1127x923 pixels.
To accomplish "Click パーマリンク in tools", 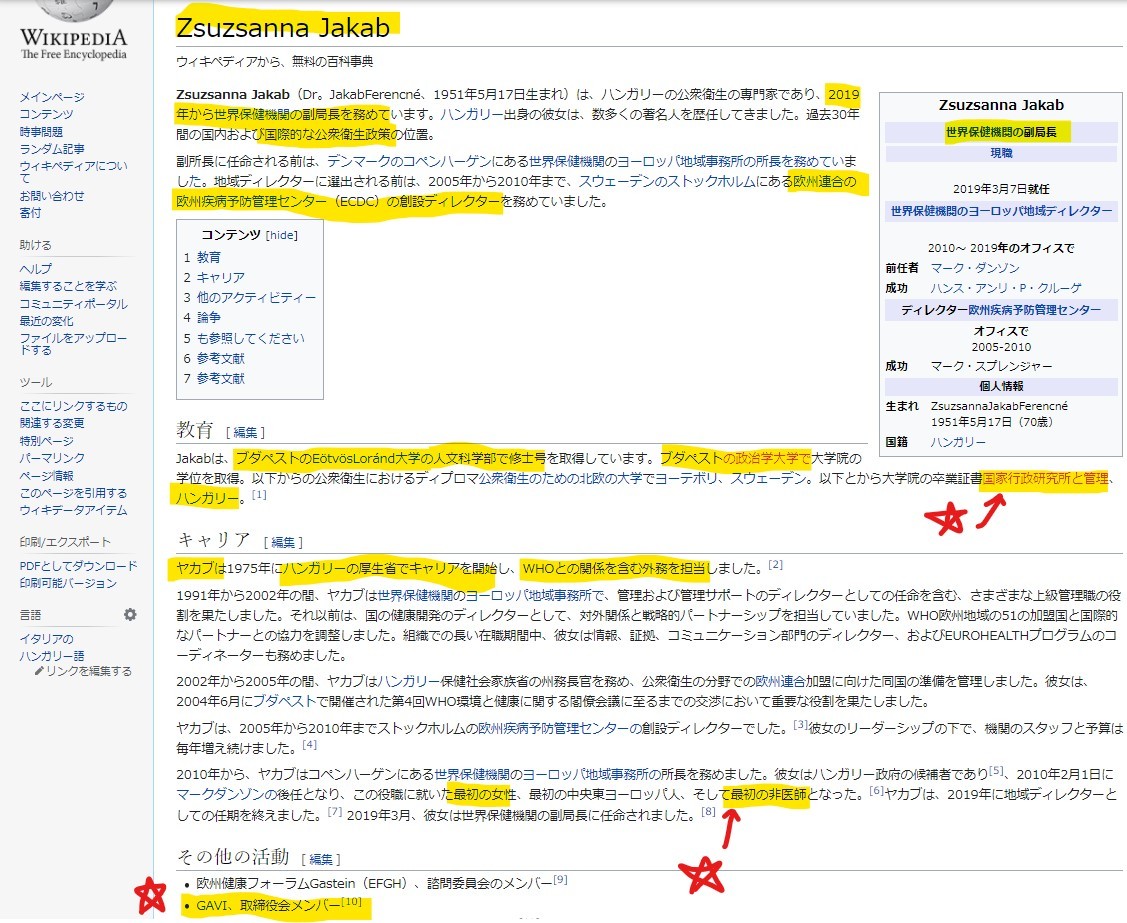I will [x=52, y=458].
